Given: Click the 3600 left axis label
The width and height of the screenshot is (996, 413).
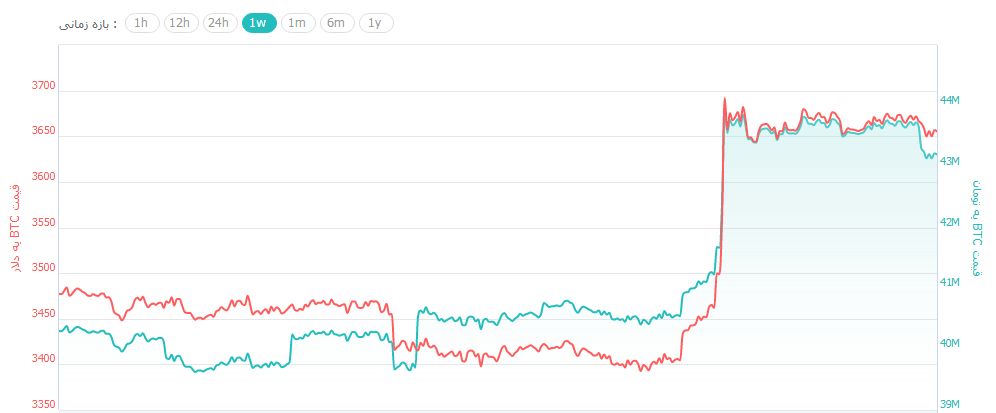Looking at the screenshot, I should coord(43,177).
